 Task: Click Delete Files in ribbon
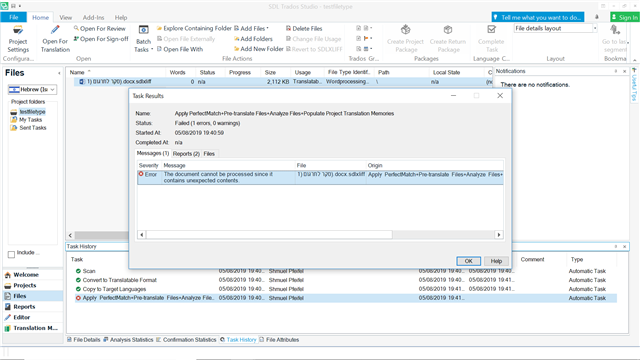point(304,29)
